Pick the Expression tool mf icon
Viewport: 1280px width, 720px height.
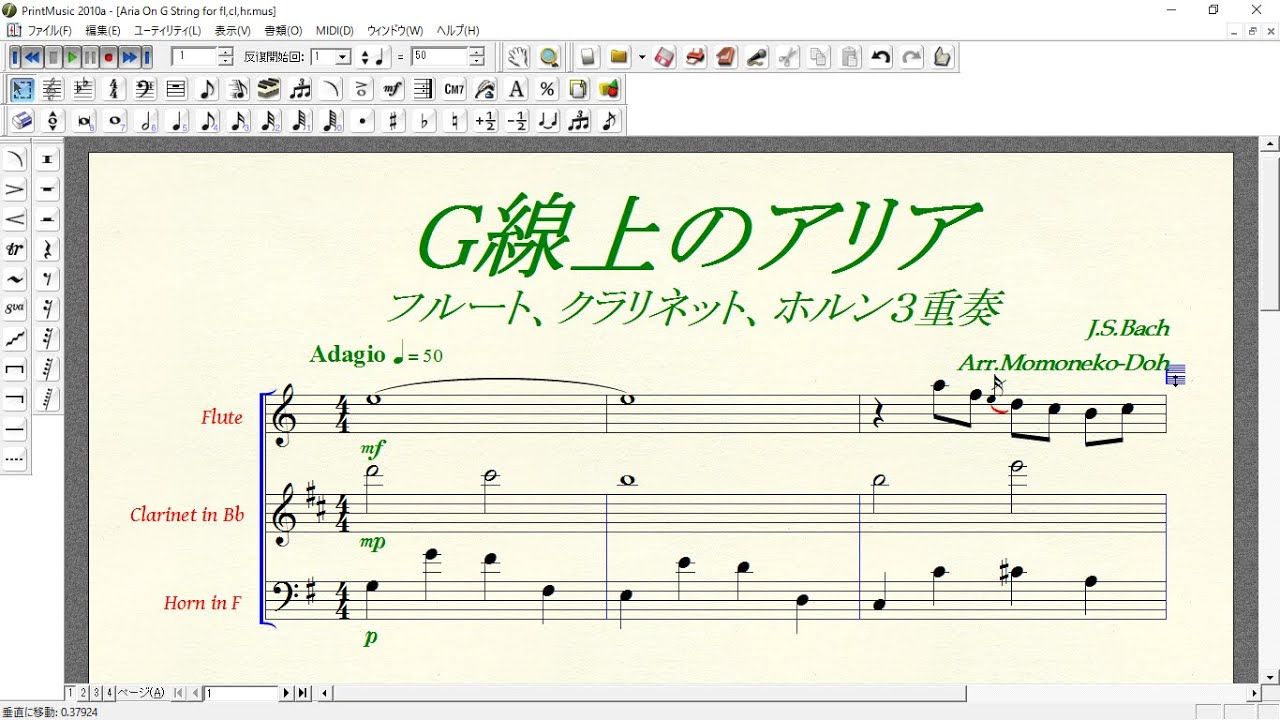pos(393,90)
